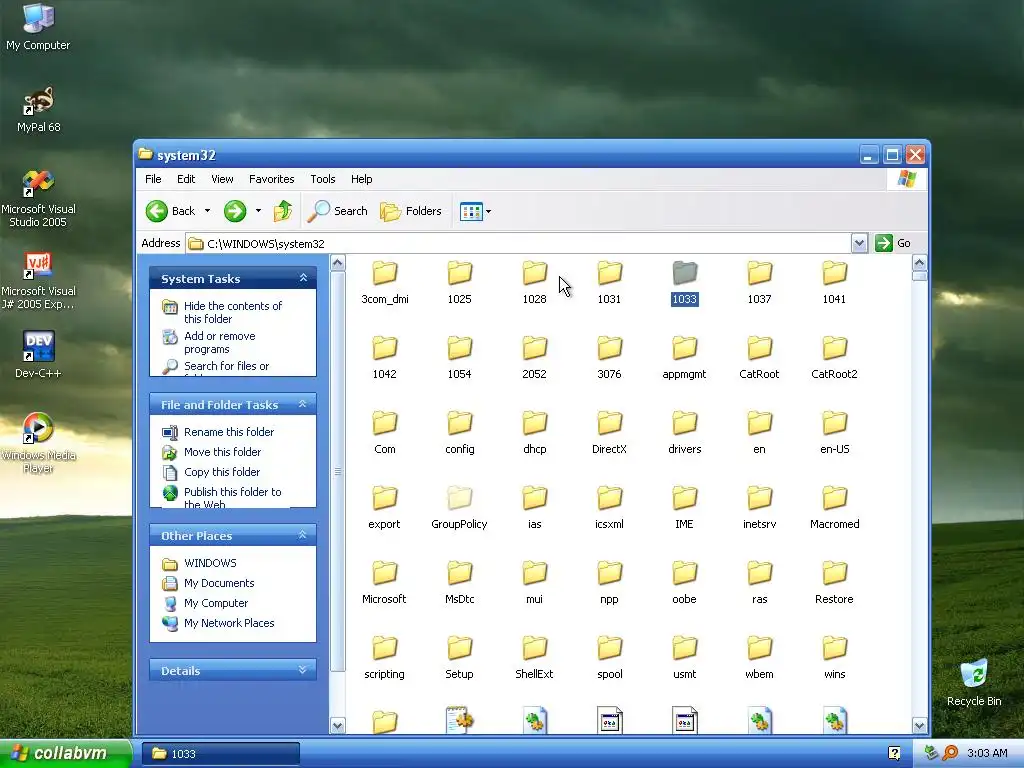Select the Recycle Bin icon

point(974,682)
